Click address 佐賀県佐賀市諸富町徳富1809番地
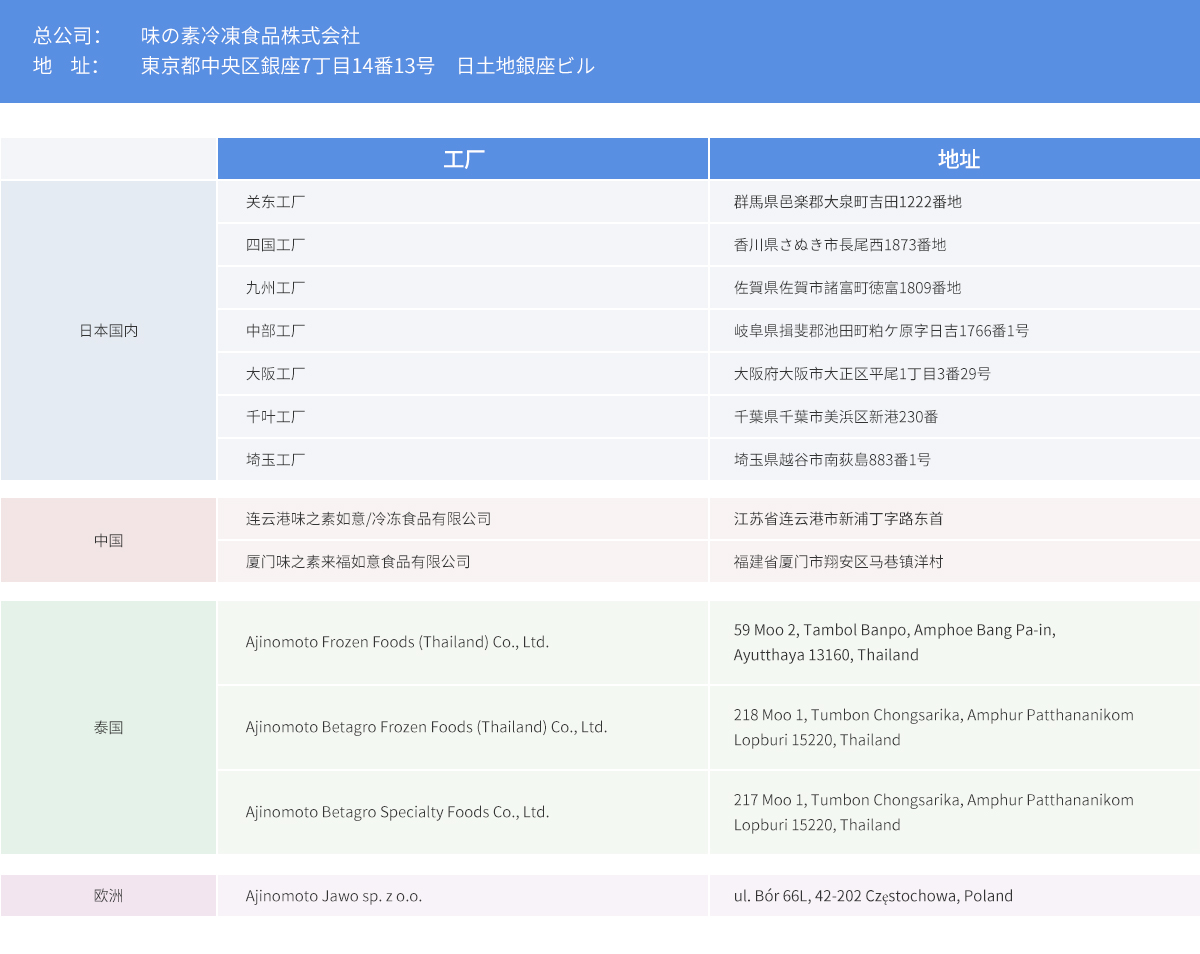Image resolution: width=1200 pixels, height=954 pixels. point(848,288)
